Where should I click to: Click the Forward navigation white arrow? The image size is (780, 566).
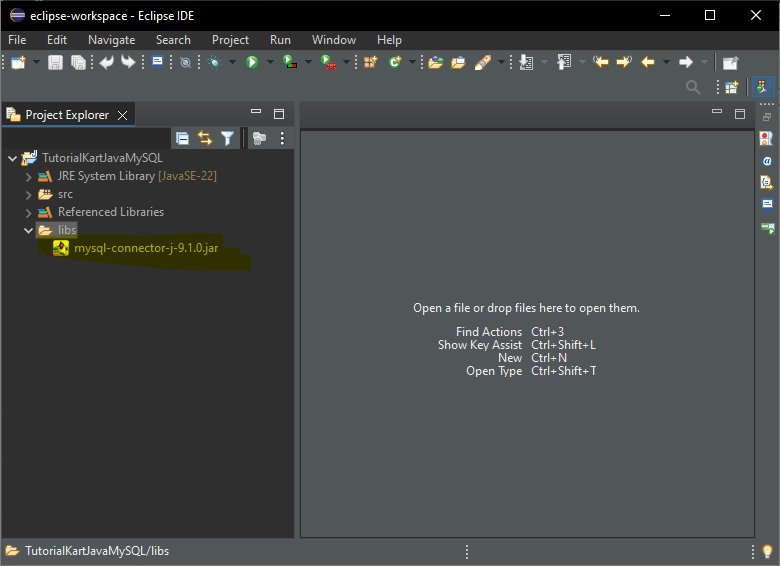click(686, 62)
